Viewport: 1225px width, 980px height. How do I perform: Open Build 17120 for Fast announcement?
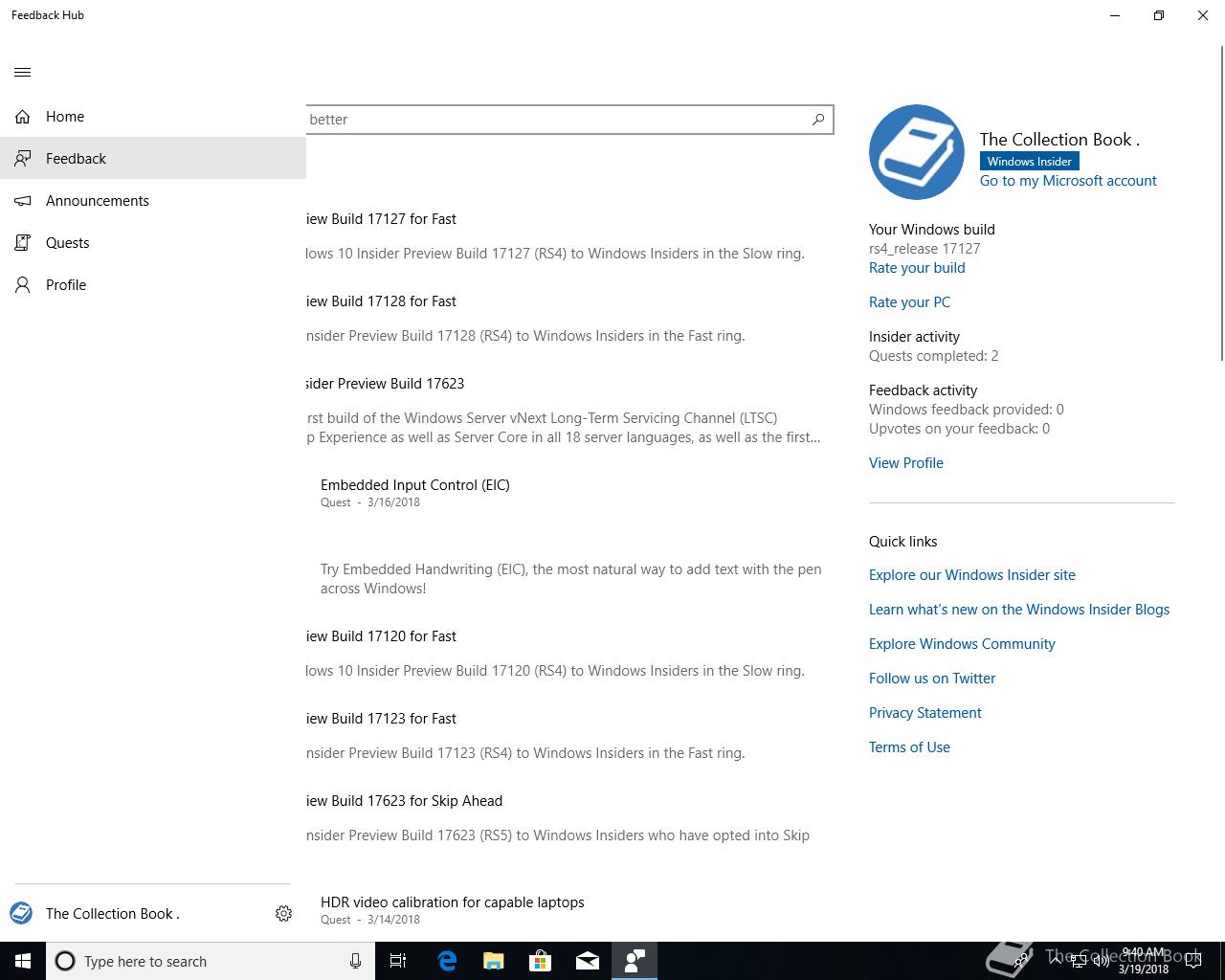point(382,635)
